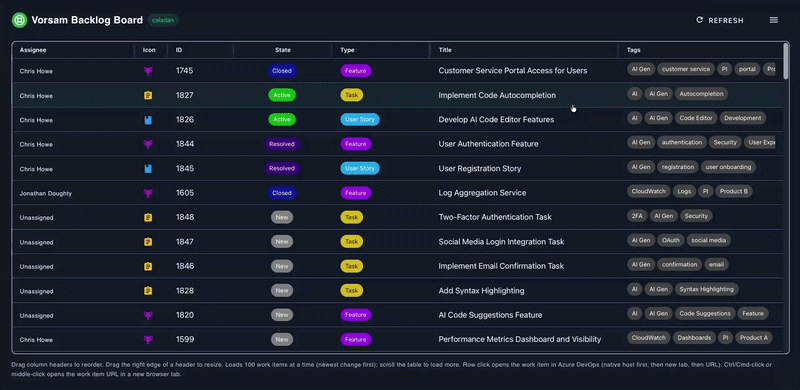800x390 pixels.
Task: Click 'Performance Metrics Dashboard and Visibility' title
Action: pyautogui.click(x=519, y=339)
